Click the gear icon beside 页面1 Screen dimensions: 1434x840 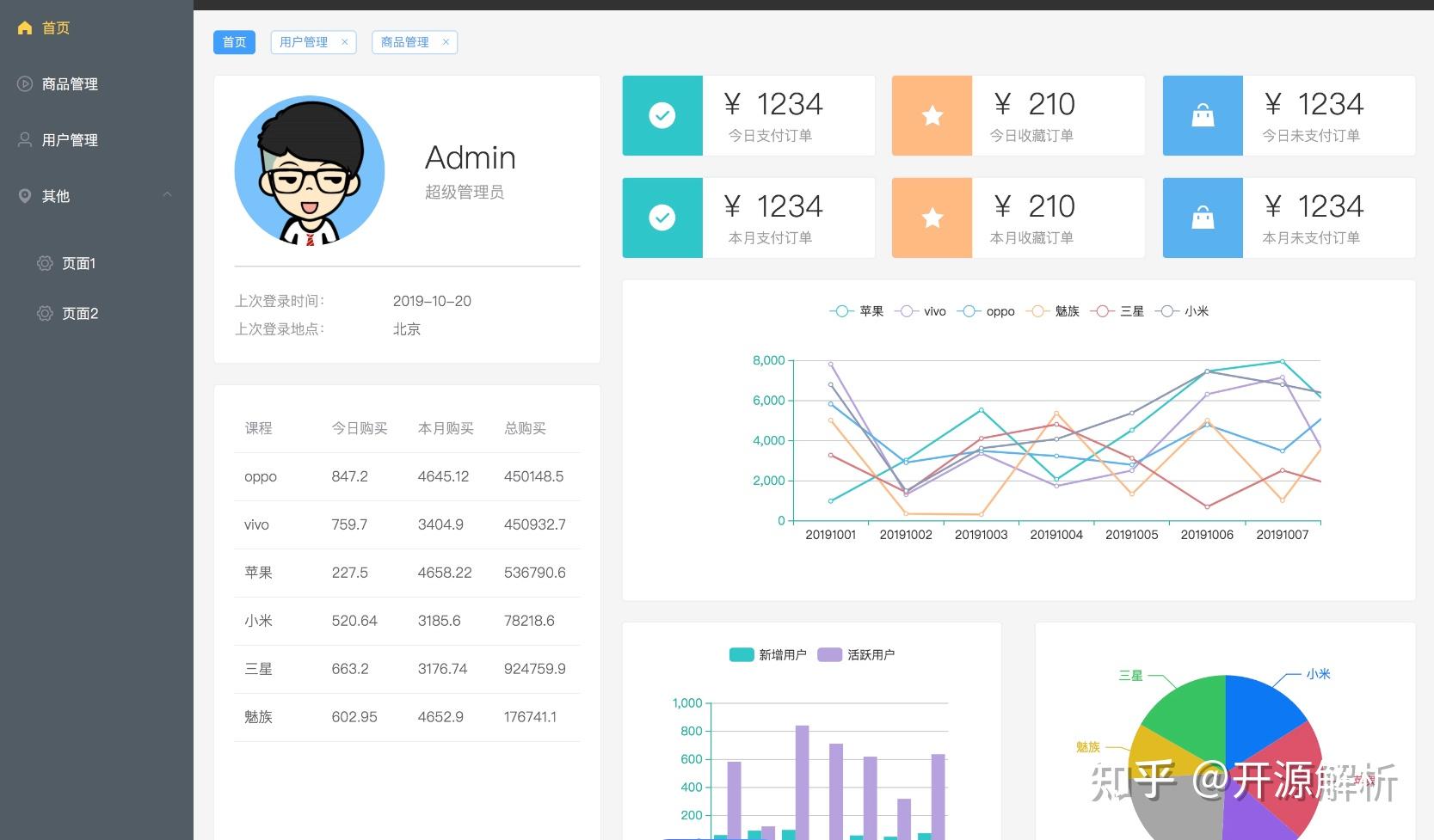pos(45,263)
